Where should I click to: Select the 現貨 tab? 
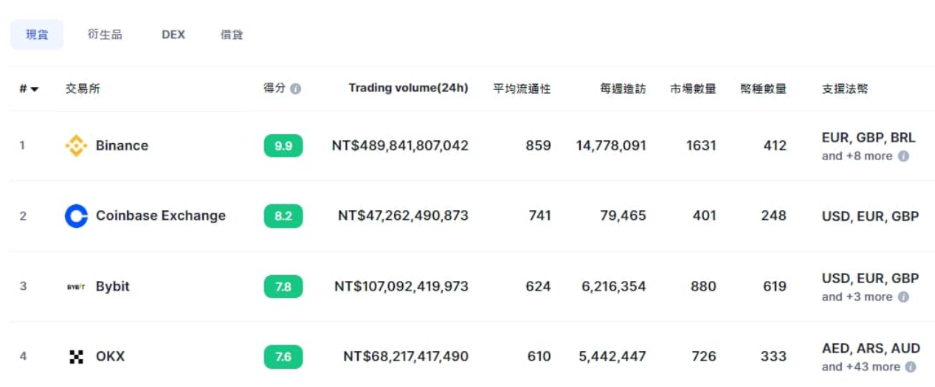tap(37, 35)
